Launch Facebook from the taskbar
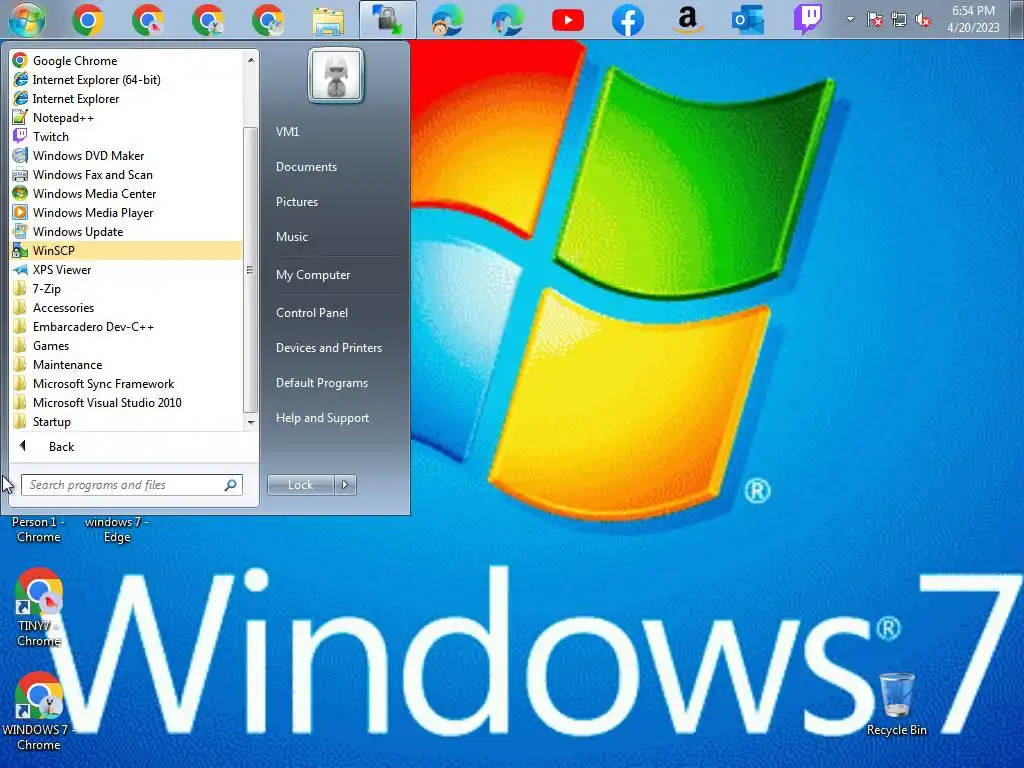Viewport: 1024px width, 768px height. click(x=628, y=20)
